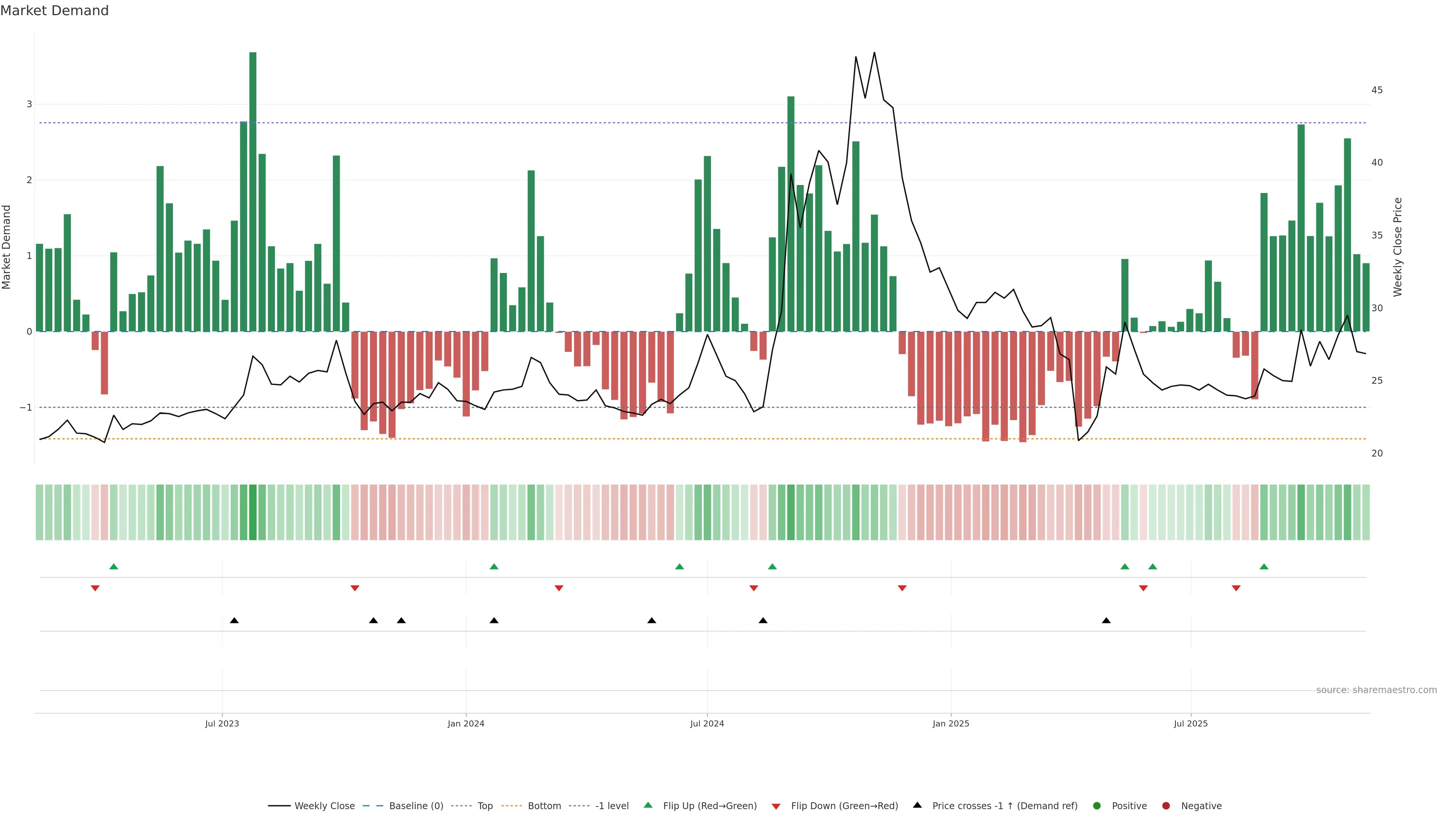This screenshot has width=1456, height=819.
Task: Click the black Price crosses -1 legend triangle
Action: pos(917,805)
